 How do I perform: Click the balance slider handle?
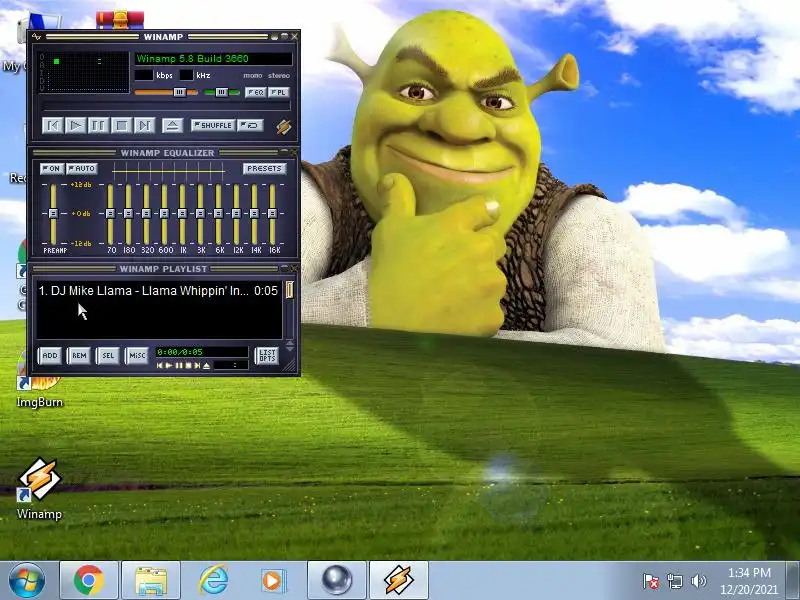point(221,92)
